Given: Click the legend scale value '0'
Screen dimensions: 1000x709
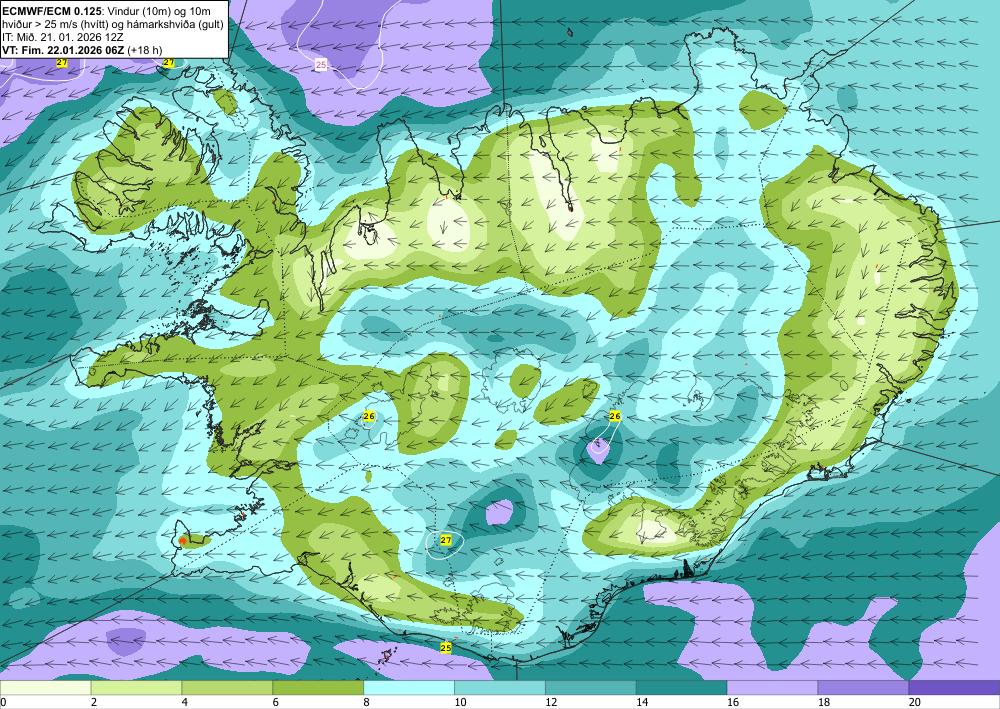Looking at the screenshot, I should point(3,703).
